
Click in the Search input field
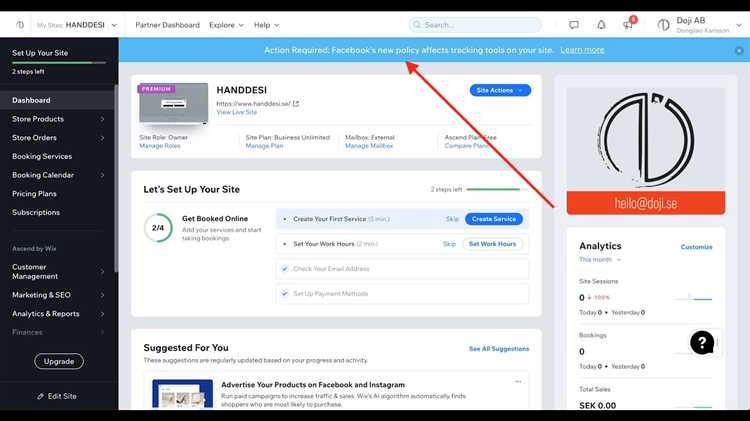point(475,25)
